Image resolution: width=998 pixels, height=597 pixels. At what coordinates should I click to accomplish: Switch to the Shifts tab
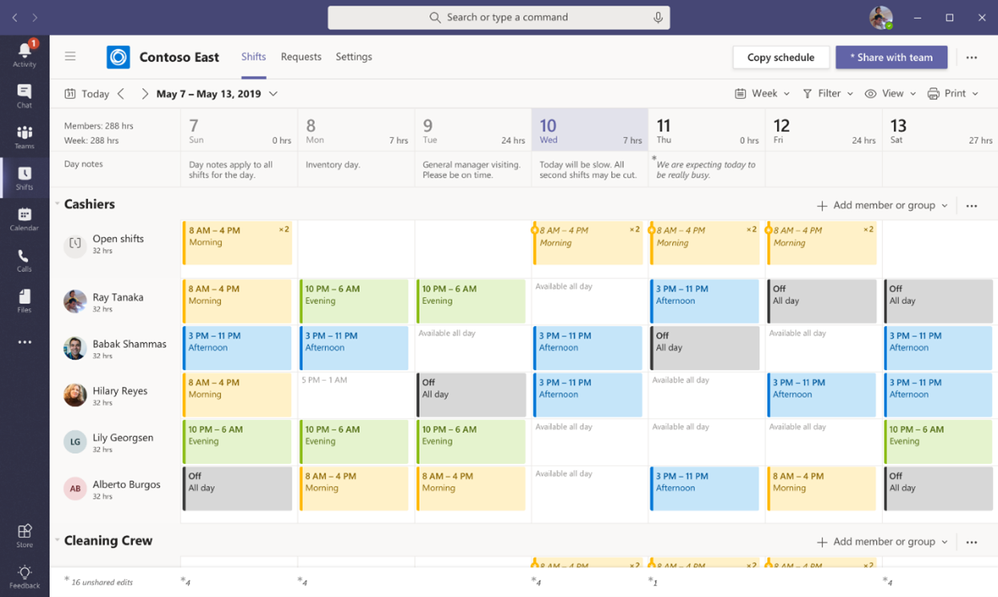tap(253, 57)
